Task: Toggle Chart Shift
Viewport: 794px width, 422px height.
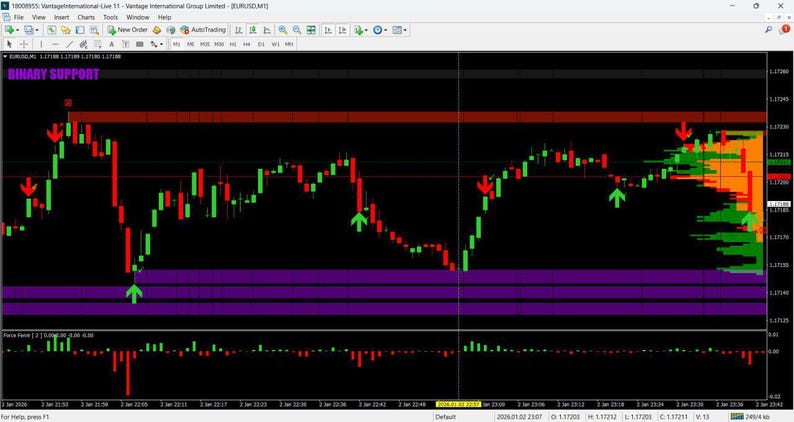Action: (x=342, y=30)
